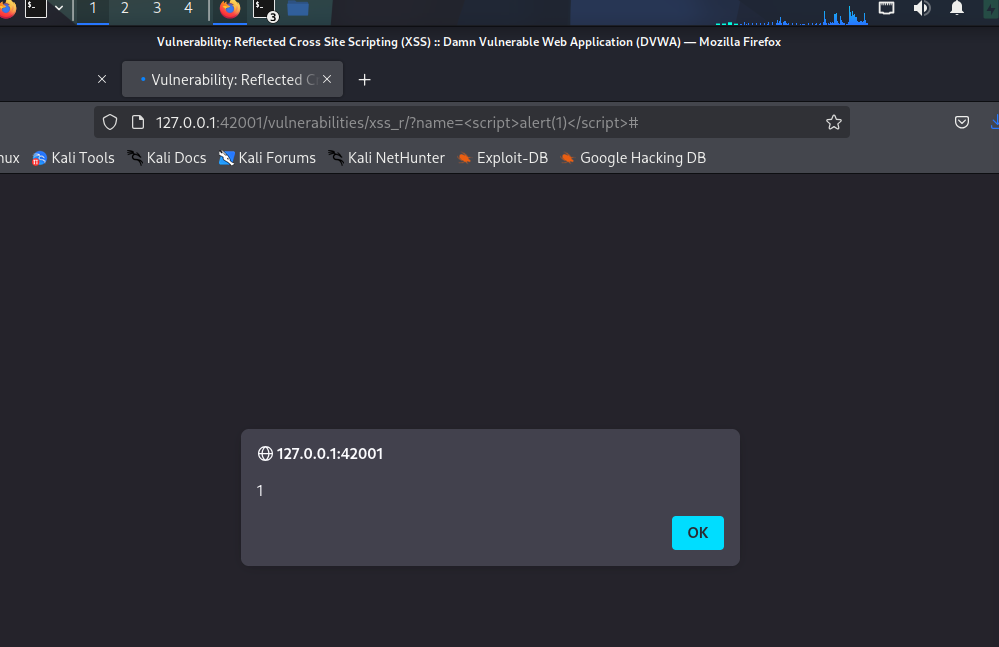The image size is (999, 647).
Task: Click the Exploit-DB bookmark favicon
Action: click(x=464, y=158)
